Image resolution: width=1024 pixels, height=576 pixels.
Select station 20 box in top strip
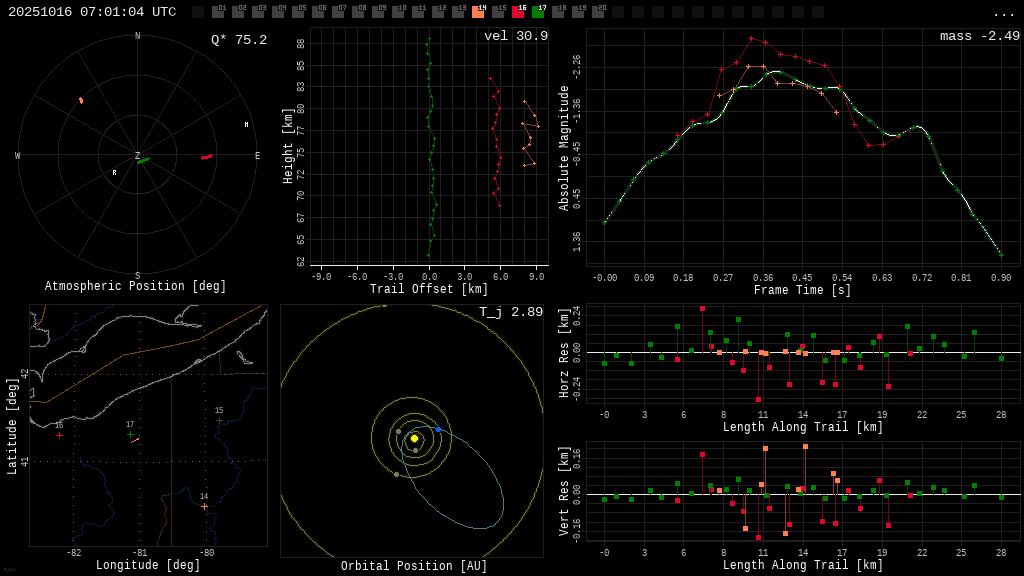[x=598, y=12]
